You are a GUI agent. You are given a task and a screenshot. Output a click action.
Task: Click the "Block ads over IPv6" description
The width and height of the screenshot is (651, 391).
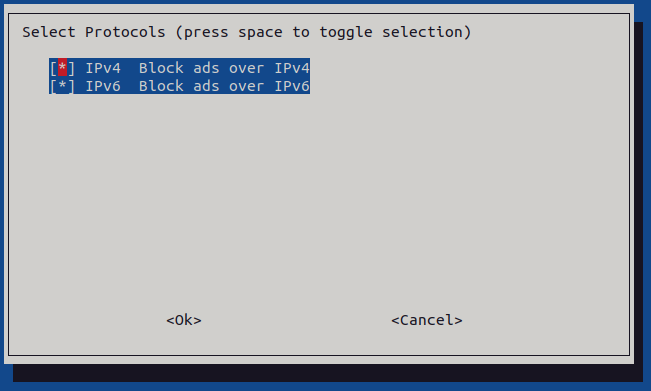(x=224, y=86)
